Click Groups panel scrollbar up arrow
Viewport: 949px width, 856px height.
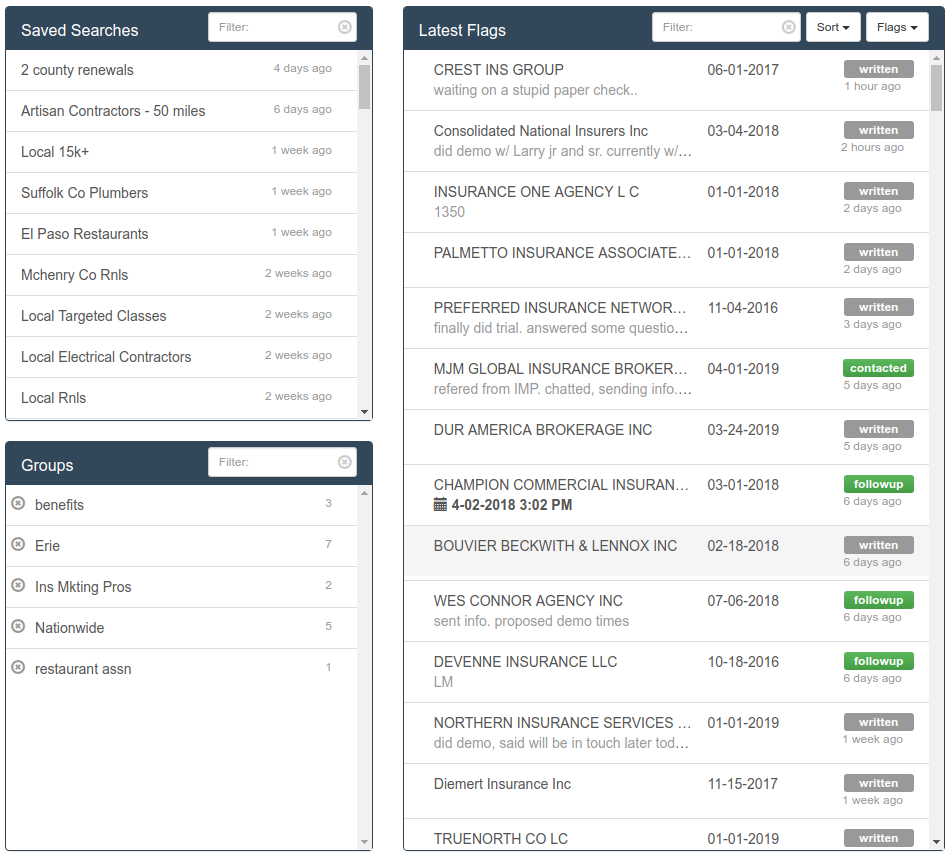[364, 493]
